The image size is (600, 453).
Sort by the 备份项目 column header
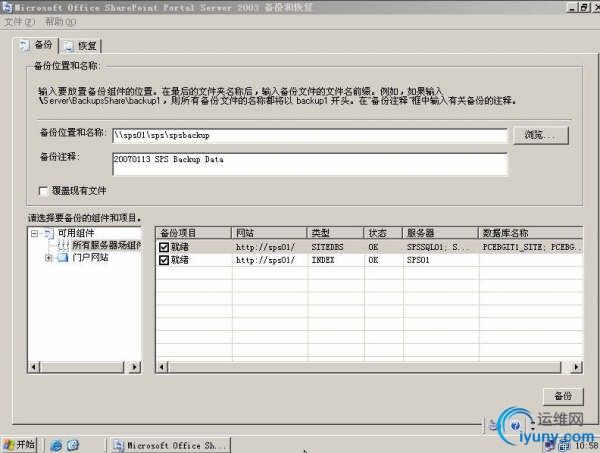[194, 233]
